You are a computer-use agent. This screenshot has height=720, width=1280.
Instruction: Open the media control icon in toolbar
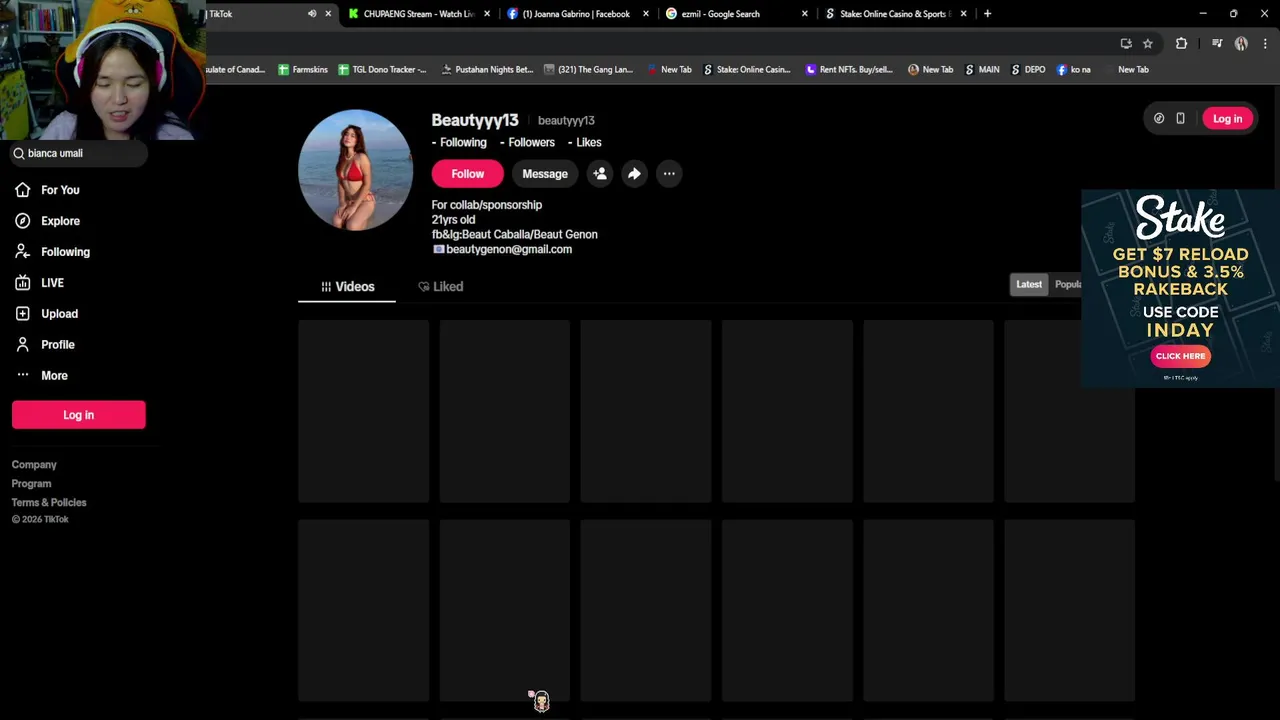1217,44
